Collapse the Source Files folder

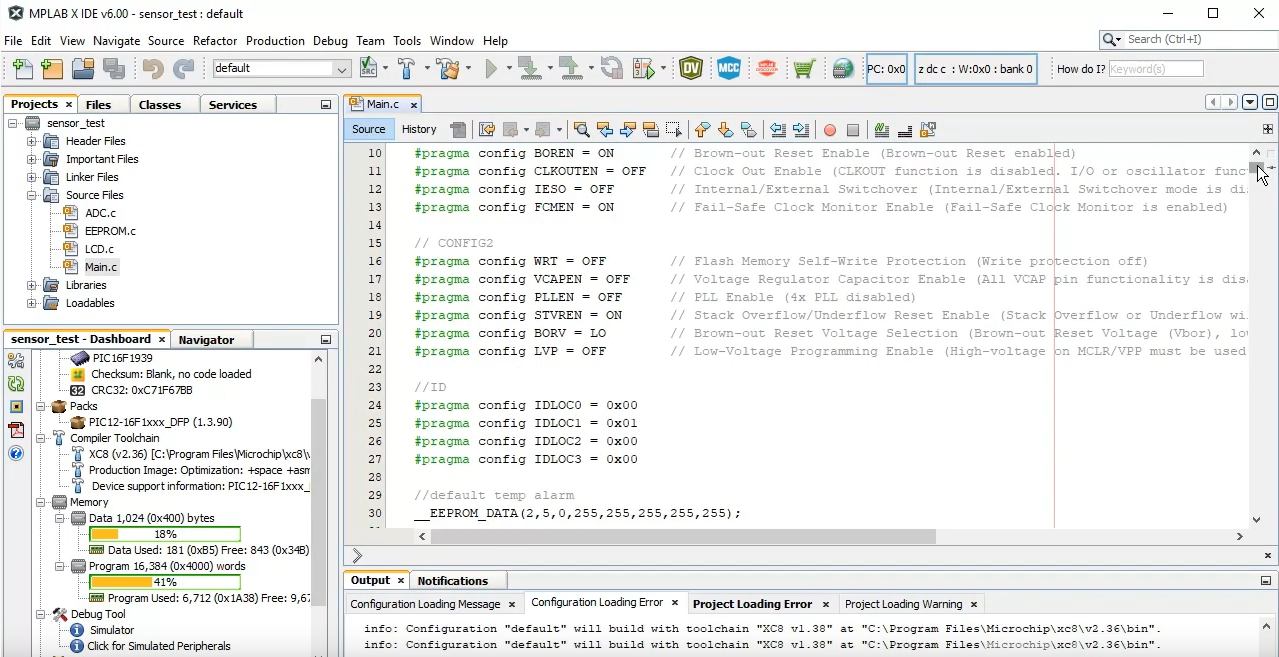(32, 195)
